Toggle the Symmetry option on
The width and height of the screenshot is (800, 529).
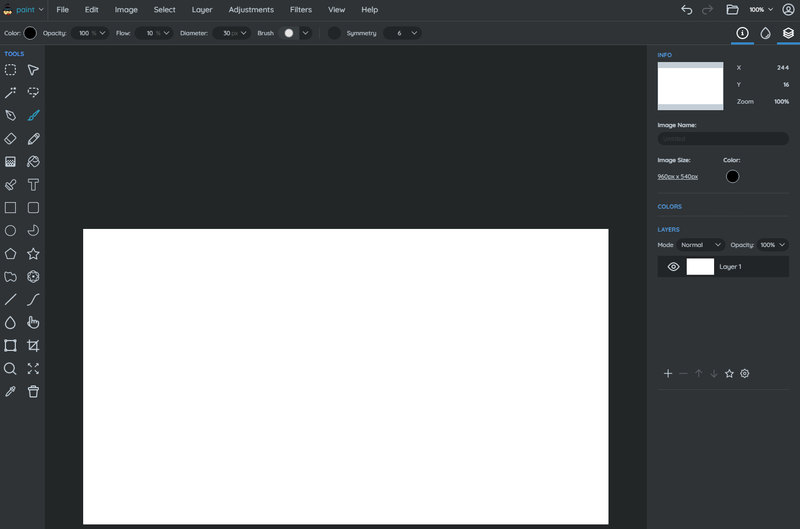334,33
